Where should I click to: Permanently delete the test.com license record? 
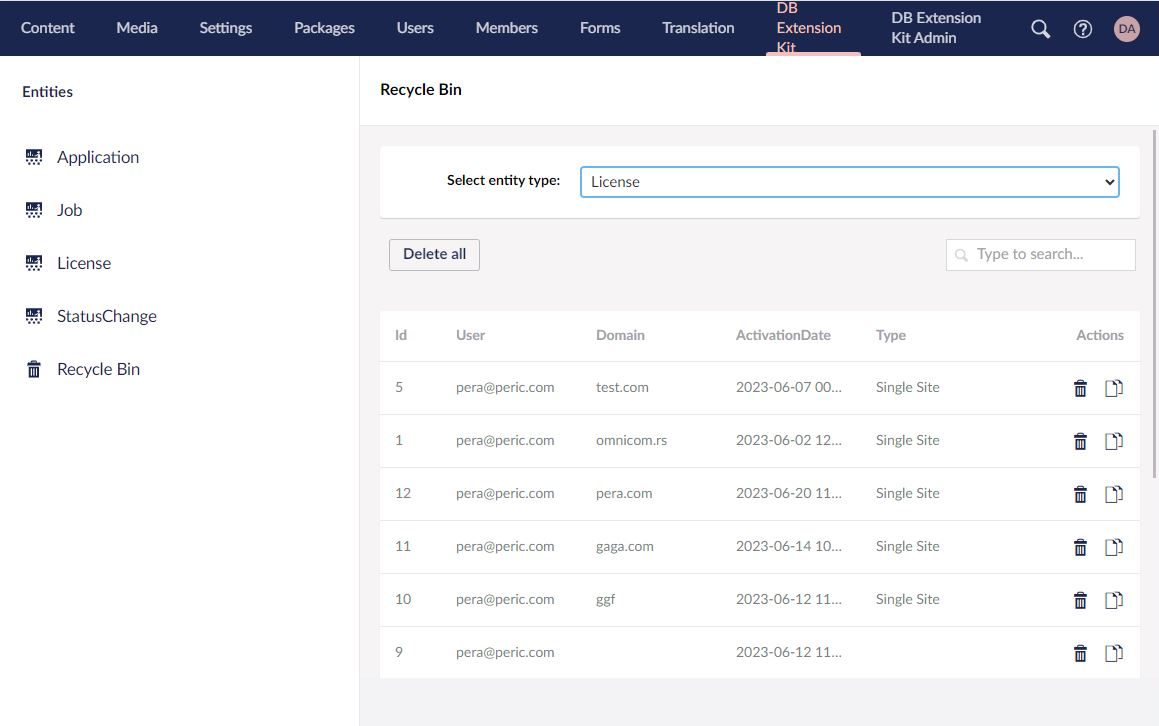[x=1080, y=388]
